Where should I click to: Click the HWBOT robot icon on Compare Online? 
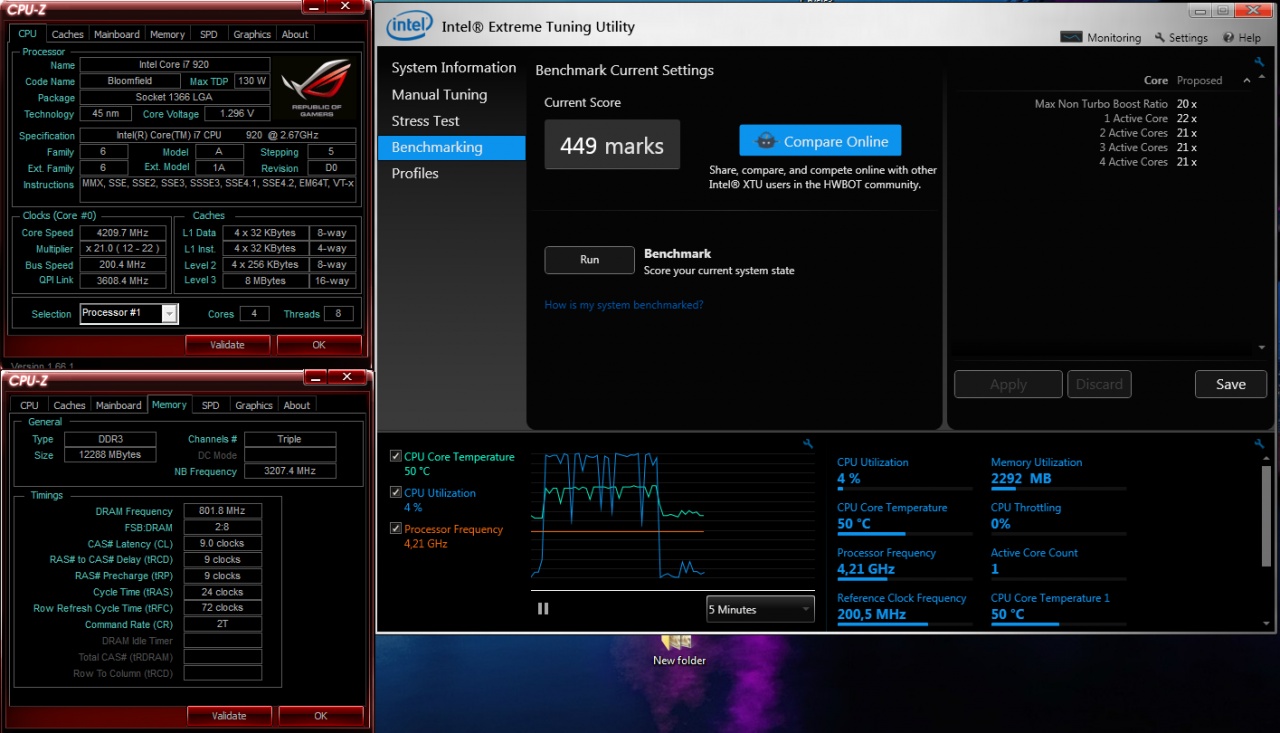click(767, 141)
